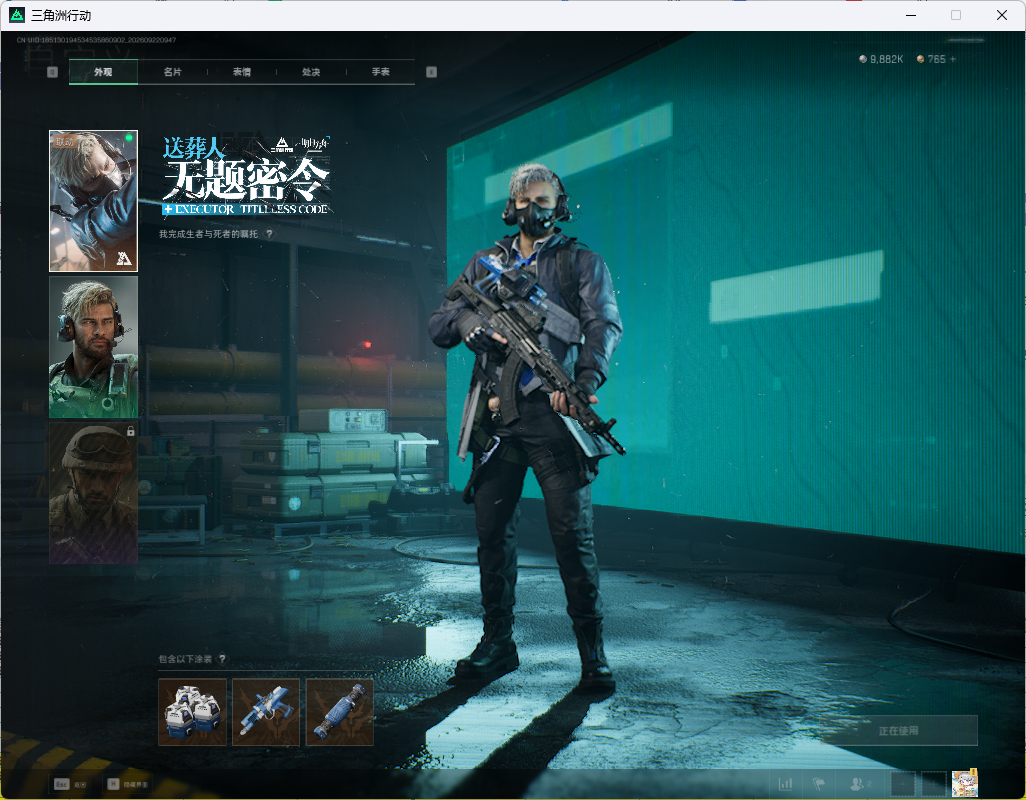Select the 送葬人 masked skin thumbnail

point(94,201)
